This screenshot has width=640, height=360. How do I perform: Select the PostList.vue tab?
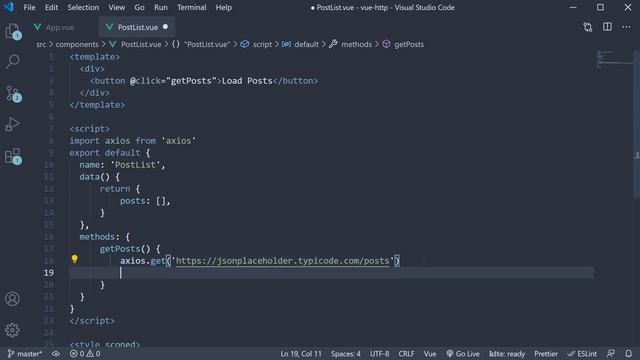point(138,27)
